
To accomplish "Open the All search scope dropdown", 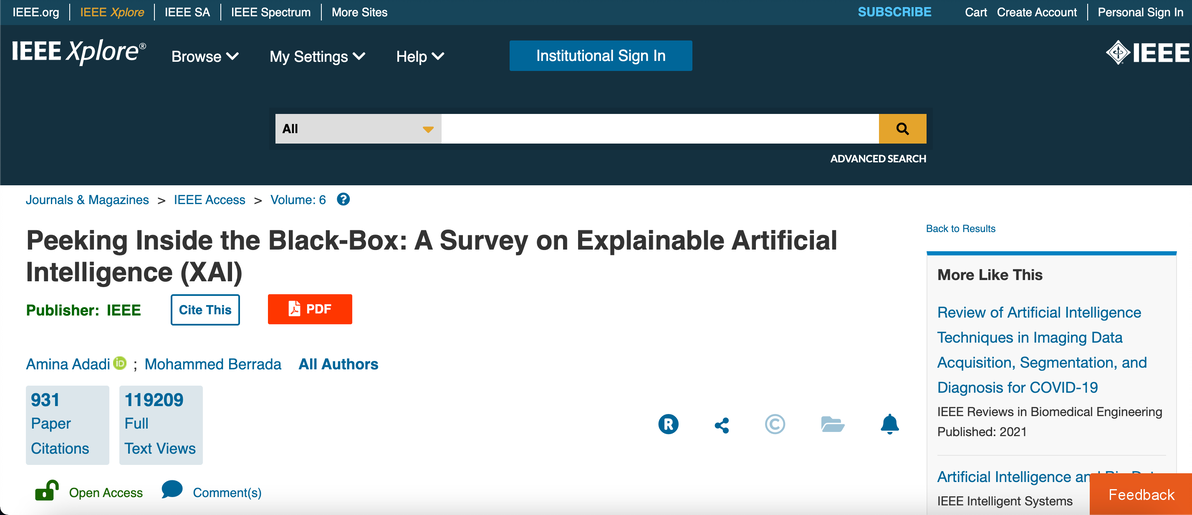I will [x=358, y=129].
